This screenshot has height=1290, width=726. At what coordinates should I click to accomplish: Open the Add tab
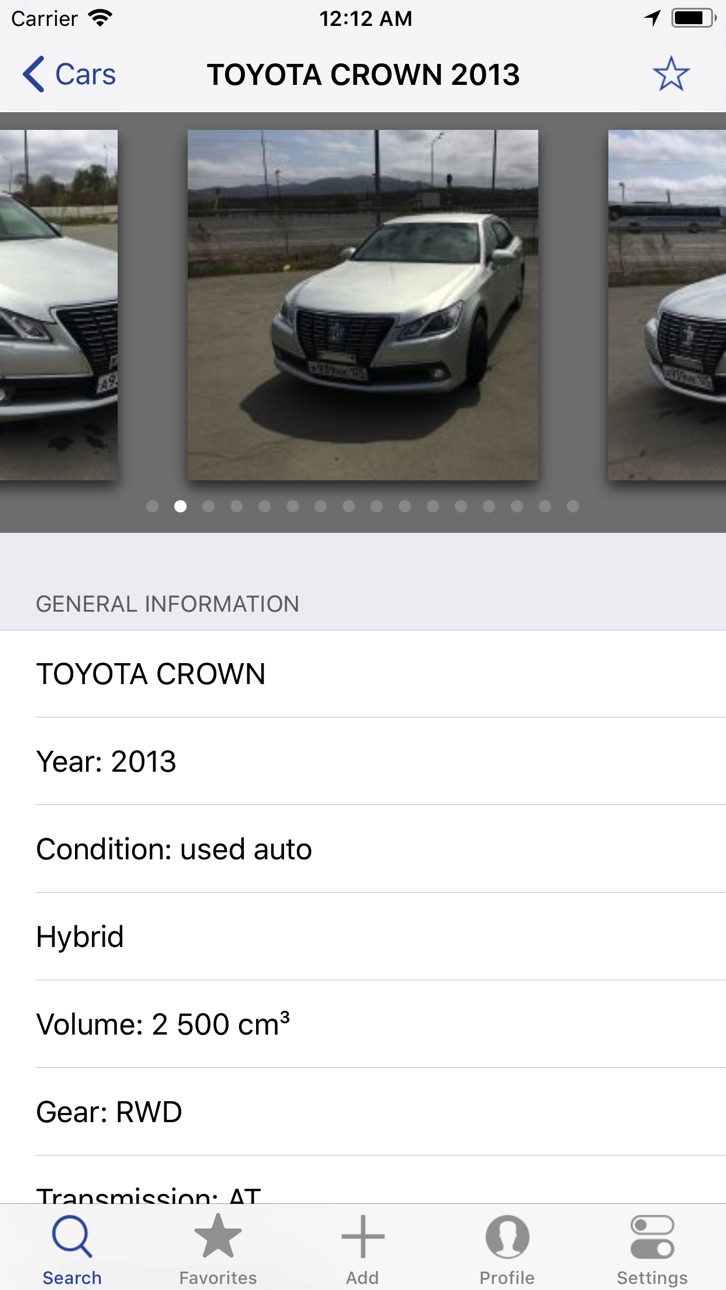point(362,1249)
